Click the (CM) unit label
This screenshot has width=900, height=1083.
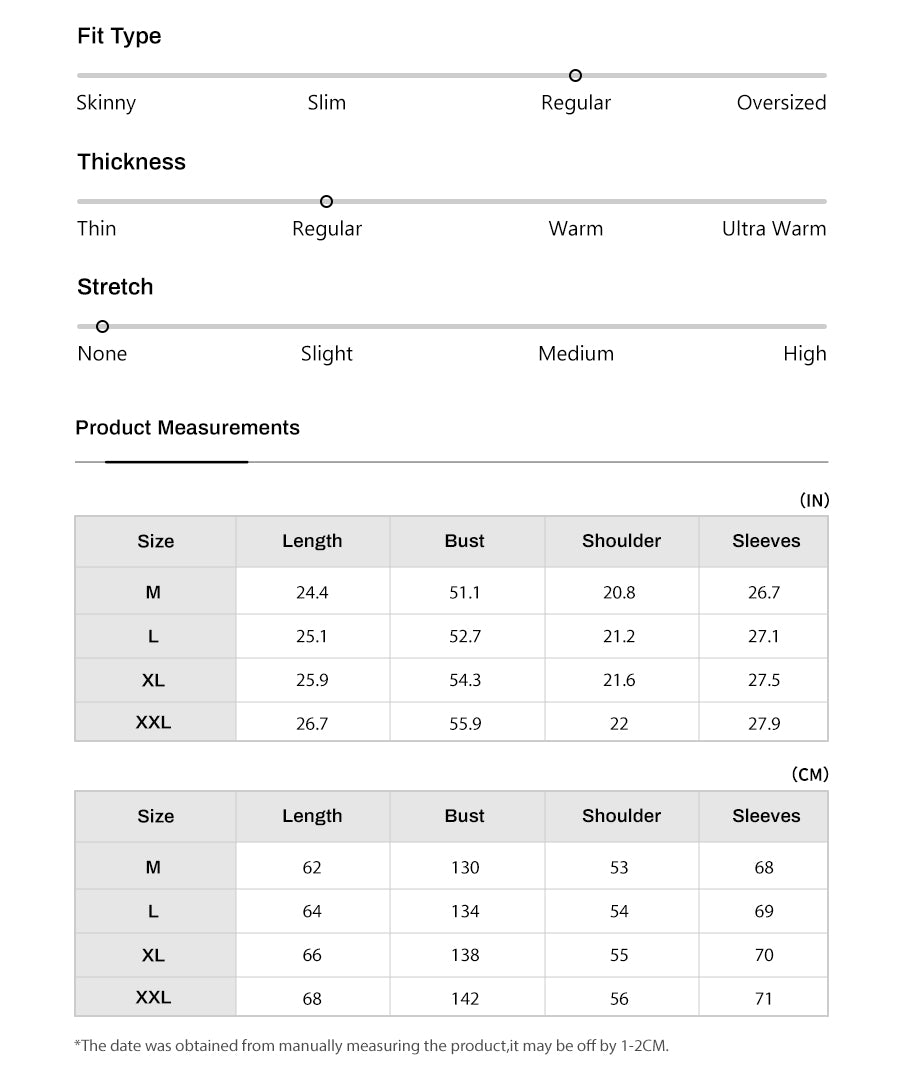click(810, 775)
